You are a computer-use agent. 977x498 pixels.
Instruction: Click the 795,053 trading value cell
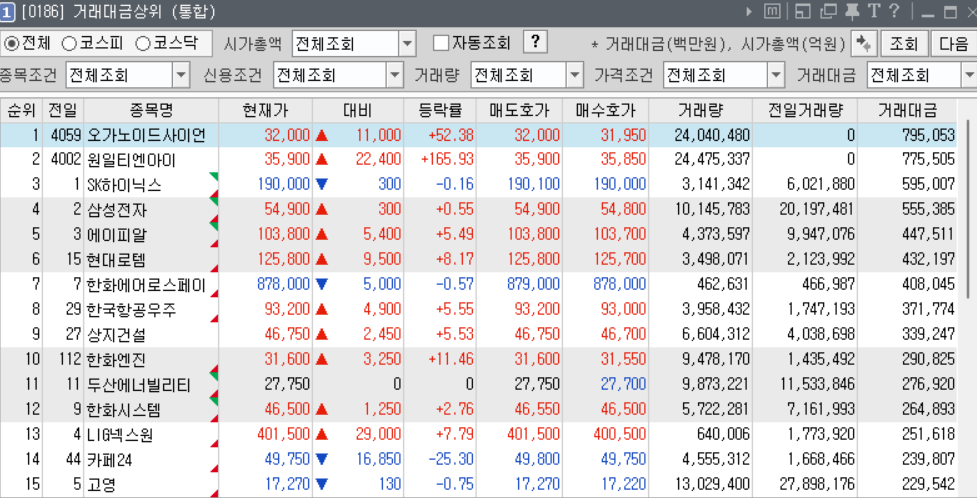tap(928, 135)
